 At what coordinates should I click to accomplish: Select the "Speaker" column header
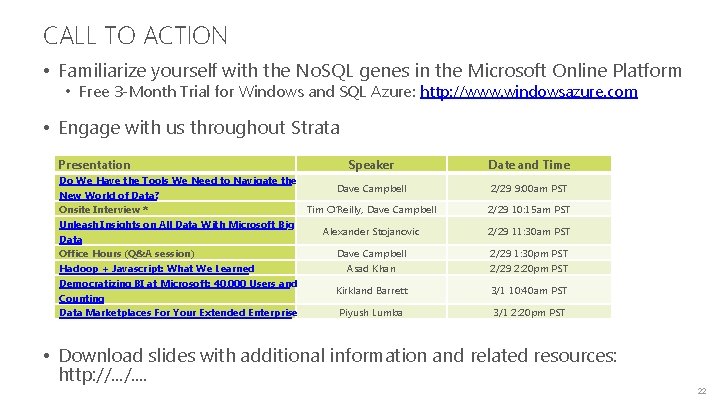(371, 164)
